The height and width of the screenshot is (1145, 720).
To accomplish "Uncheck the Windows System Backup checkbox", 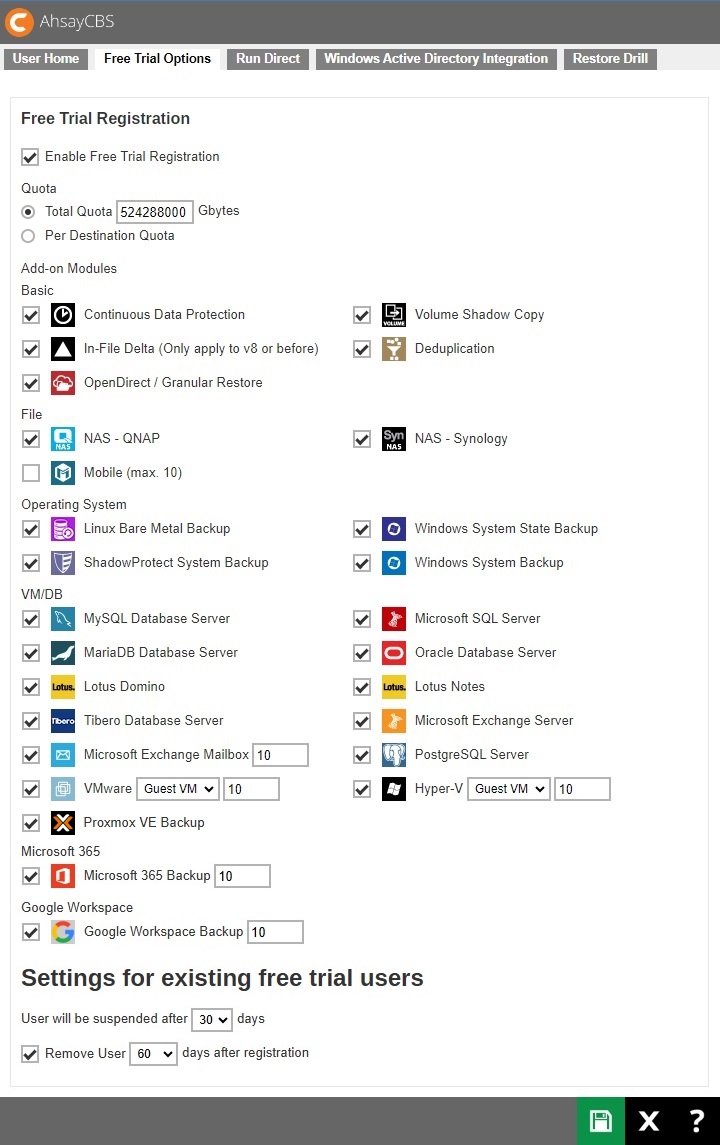I will coord(362,563).
